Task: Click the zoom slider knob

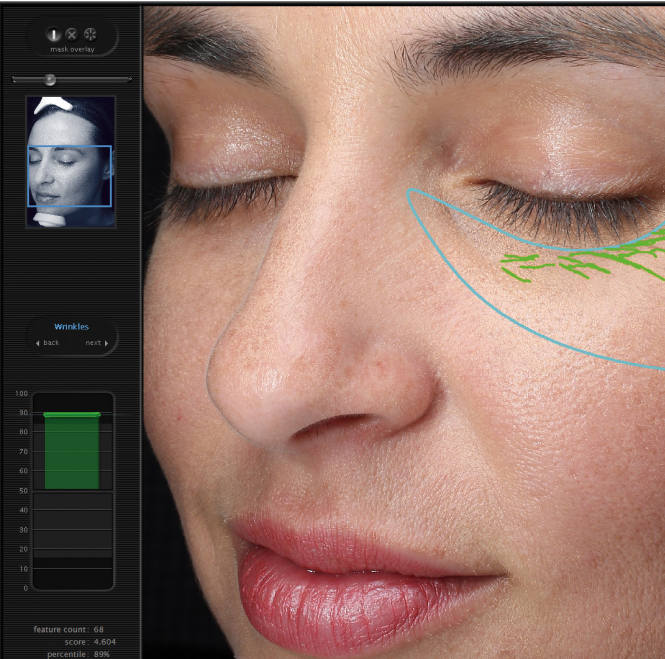Action: point(50,79)
